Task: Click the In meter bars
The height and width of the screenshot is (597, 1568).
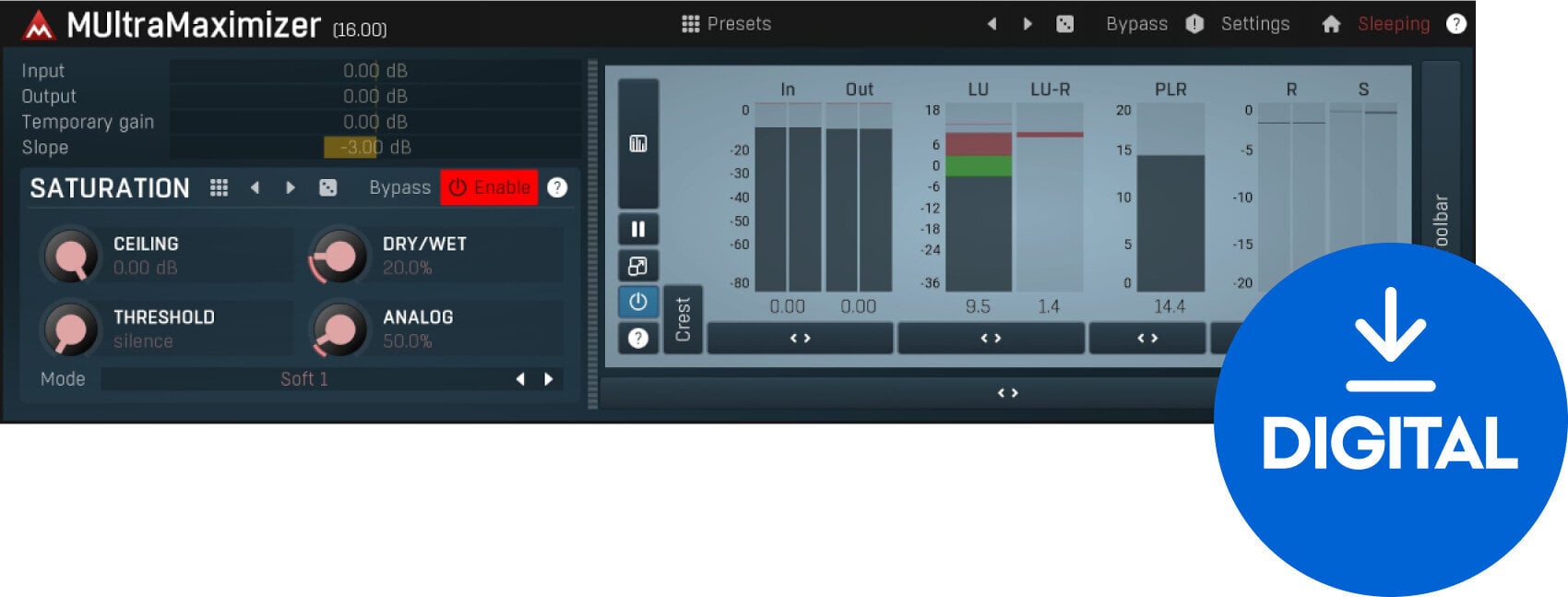Action: coord(788,197)
